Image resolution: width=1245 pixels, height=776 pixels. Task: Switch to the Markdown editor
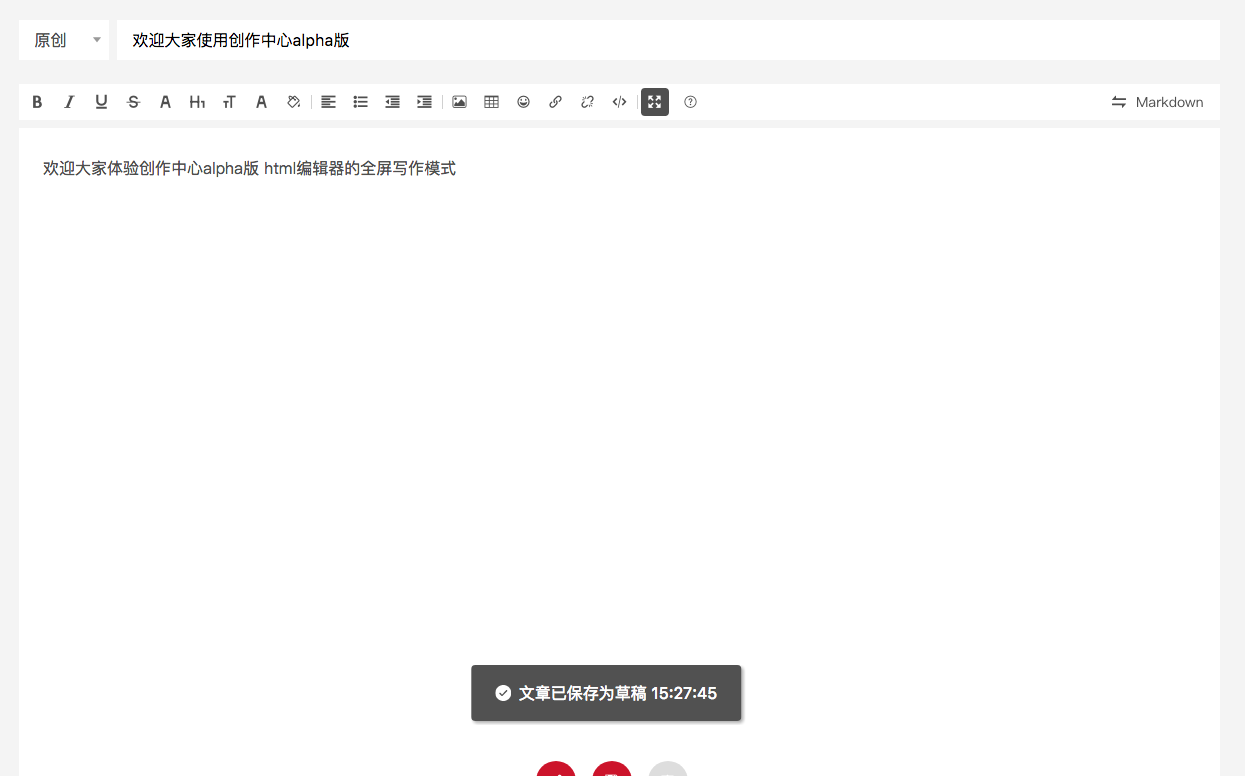click(x=1157, y=102)
